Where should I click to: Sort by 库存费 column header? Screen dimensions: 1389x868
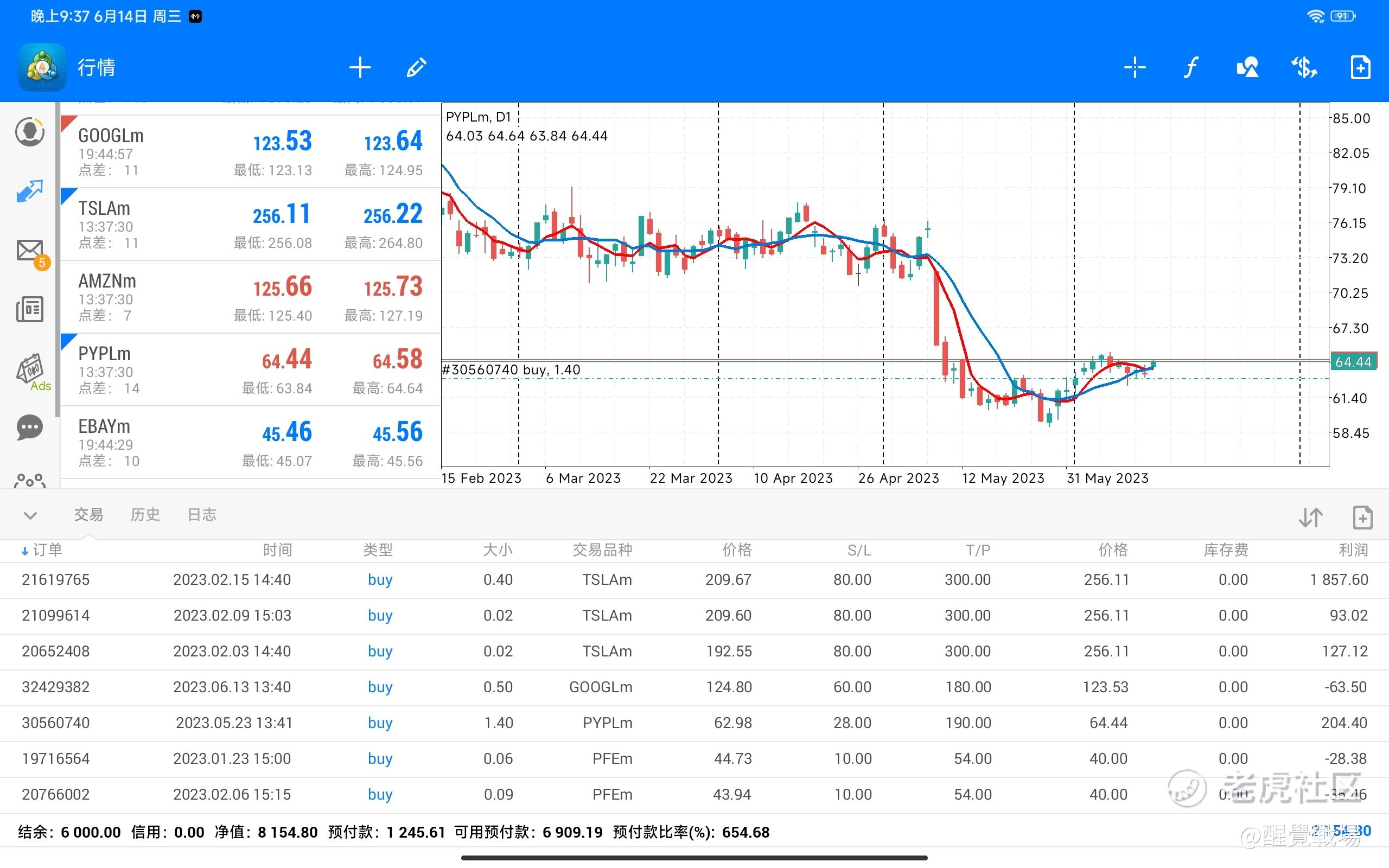(1226, 550)
